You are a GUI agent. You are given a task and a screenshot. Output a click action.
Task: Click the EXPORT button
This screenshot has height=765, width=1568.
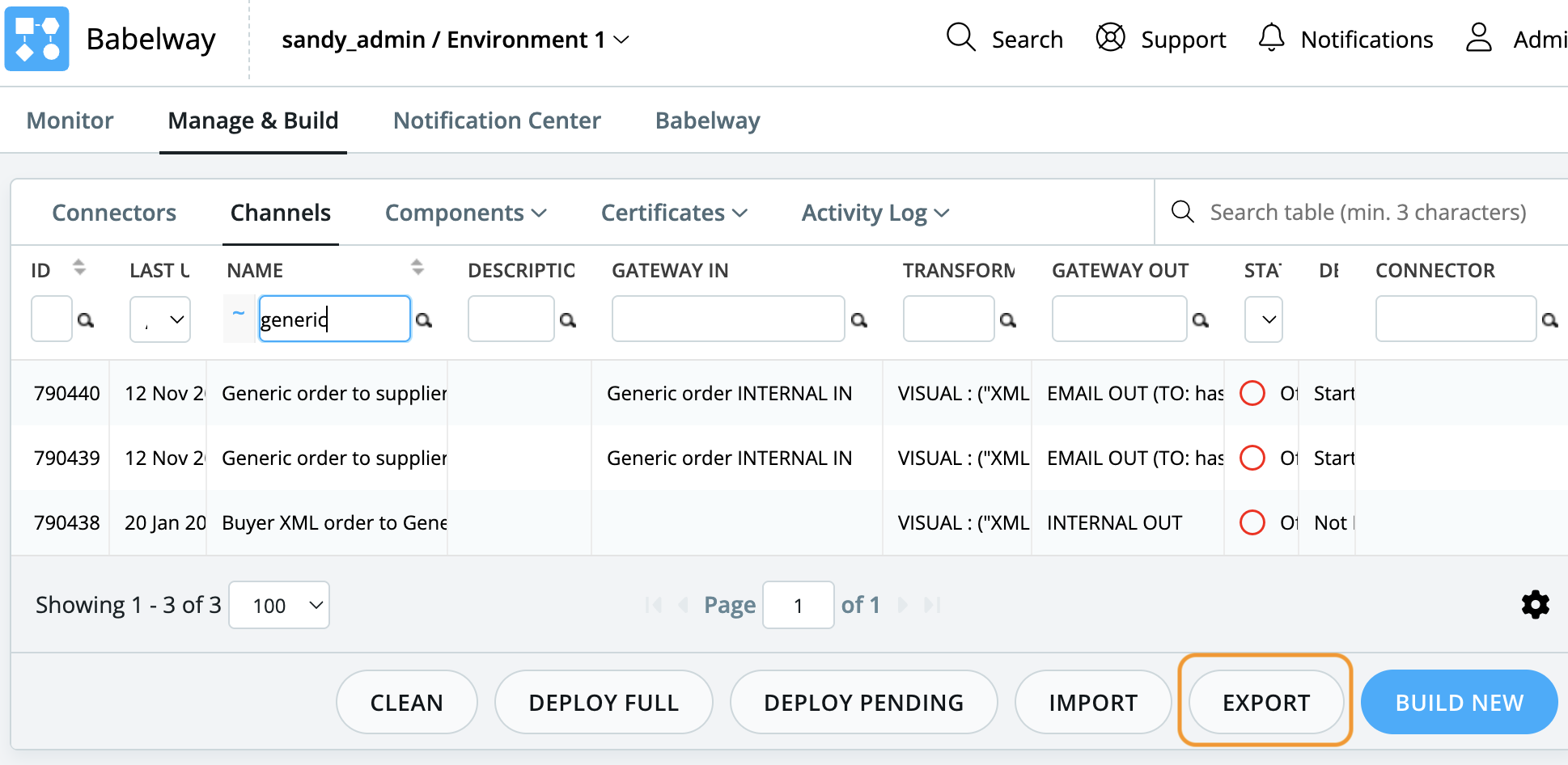coord(1266,702)
